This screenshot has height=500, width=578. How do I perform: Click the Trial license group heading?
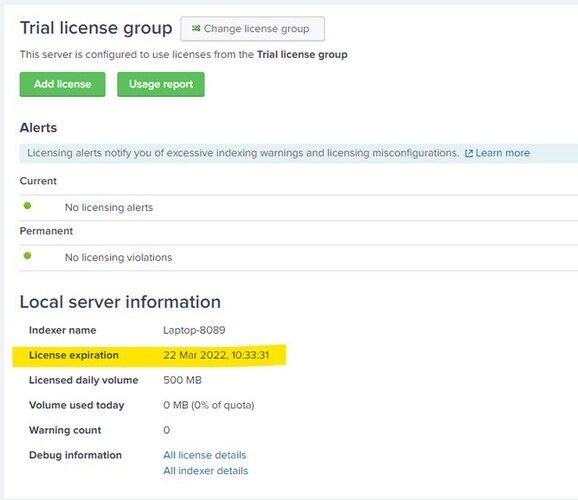tap(96, 28)
